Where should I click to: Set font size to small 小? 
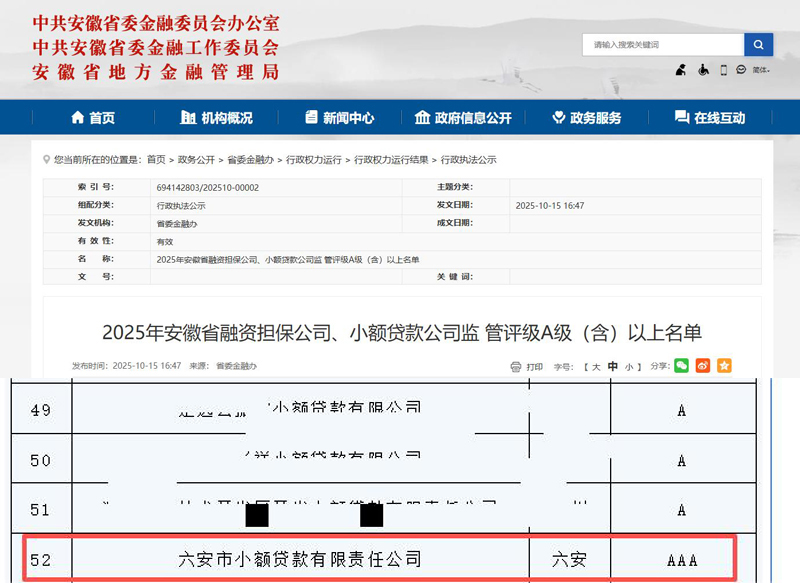coord(628,367)
